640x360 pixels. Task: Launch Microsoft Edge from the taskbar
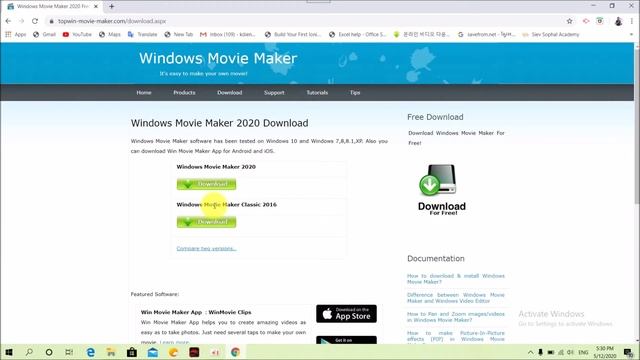[91, 352]
